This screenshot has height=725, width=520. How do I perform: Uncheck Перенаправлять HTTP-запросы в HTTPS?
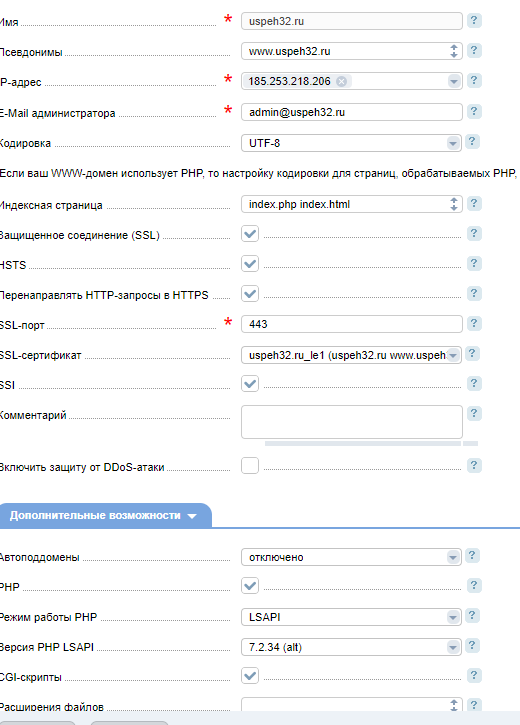click(x=250, y=294)
